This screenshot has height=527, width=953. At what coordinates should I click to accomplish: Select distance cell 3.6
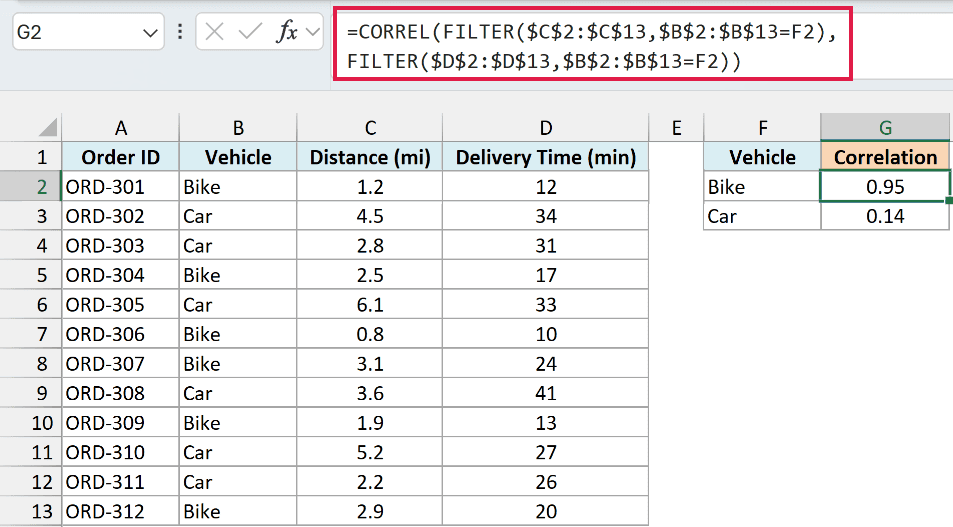coord(370,393)
